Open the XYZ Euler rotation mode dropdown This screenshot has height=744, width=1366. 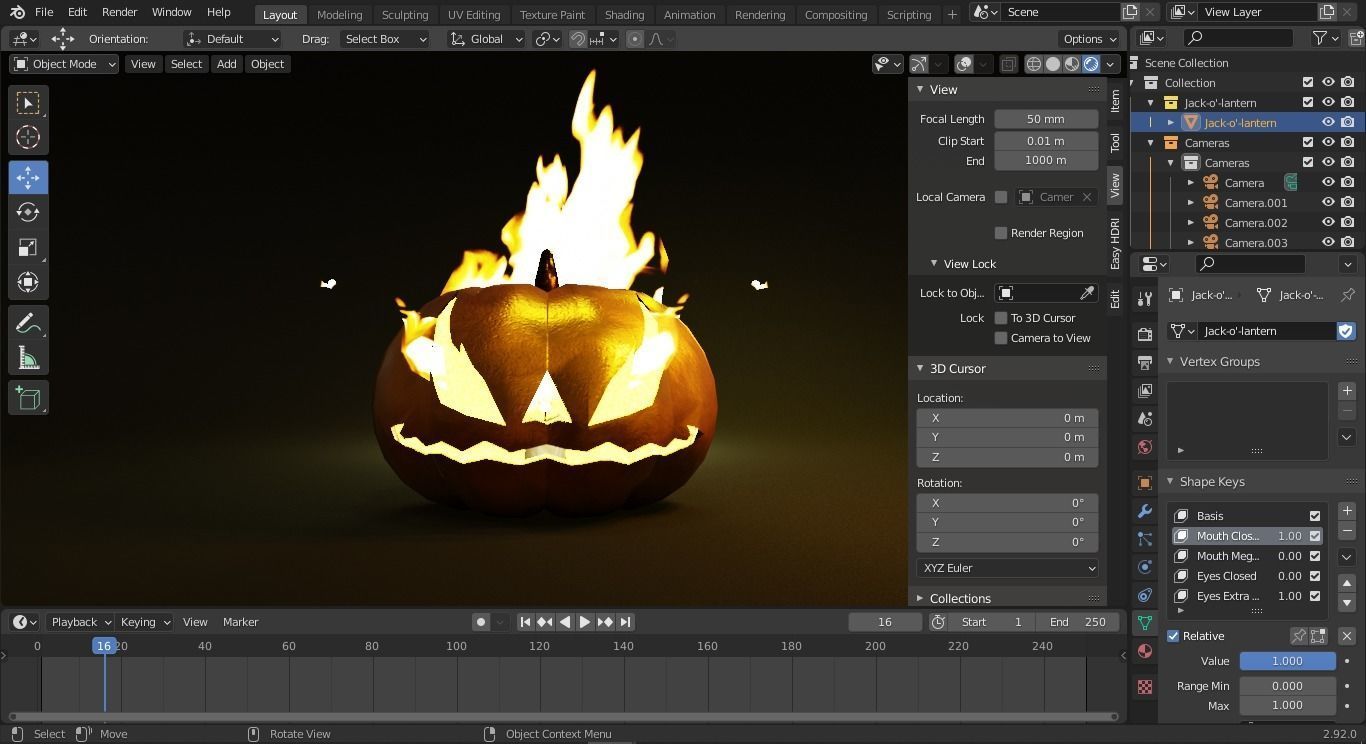[1007, 568]
